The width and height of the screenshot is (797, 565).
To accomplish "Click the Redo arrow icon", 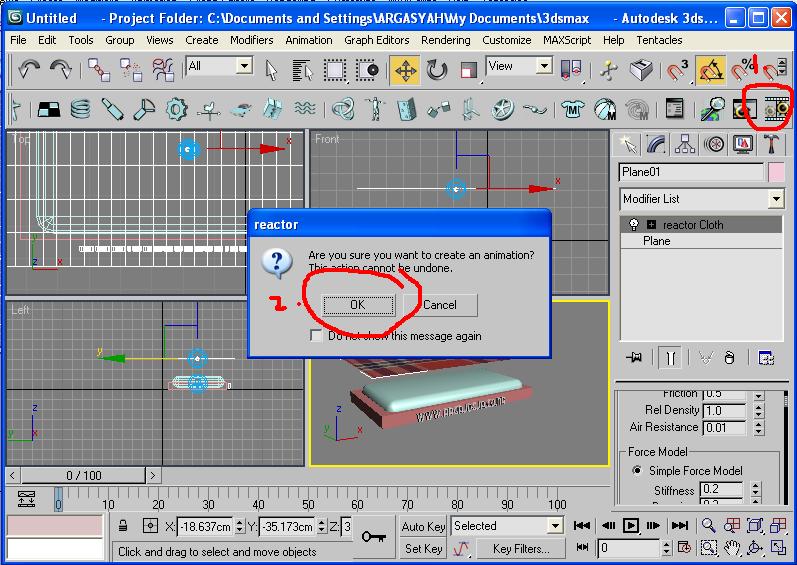I will [x=60, y=69].
